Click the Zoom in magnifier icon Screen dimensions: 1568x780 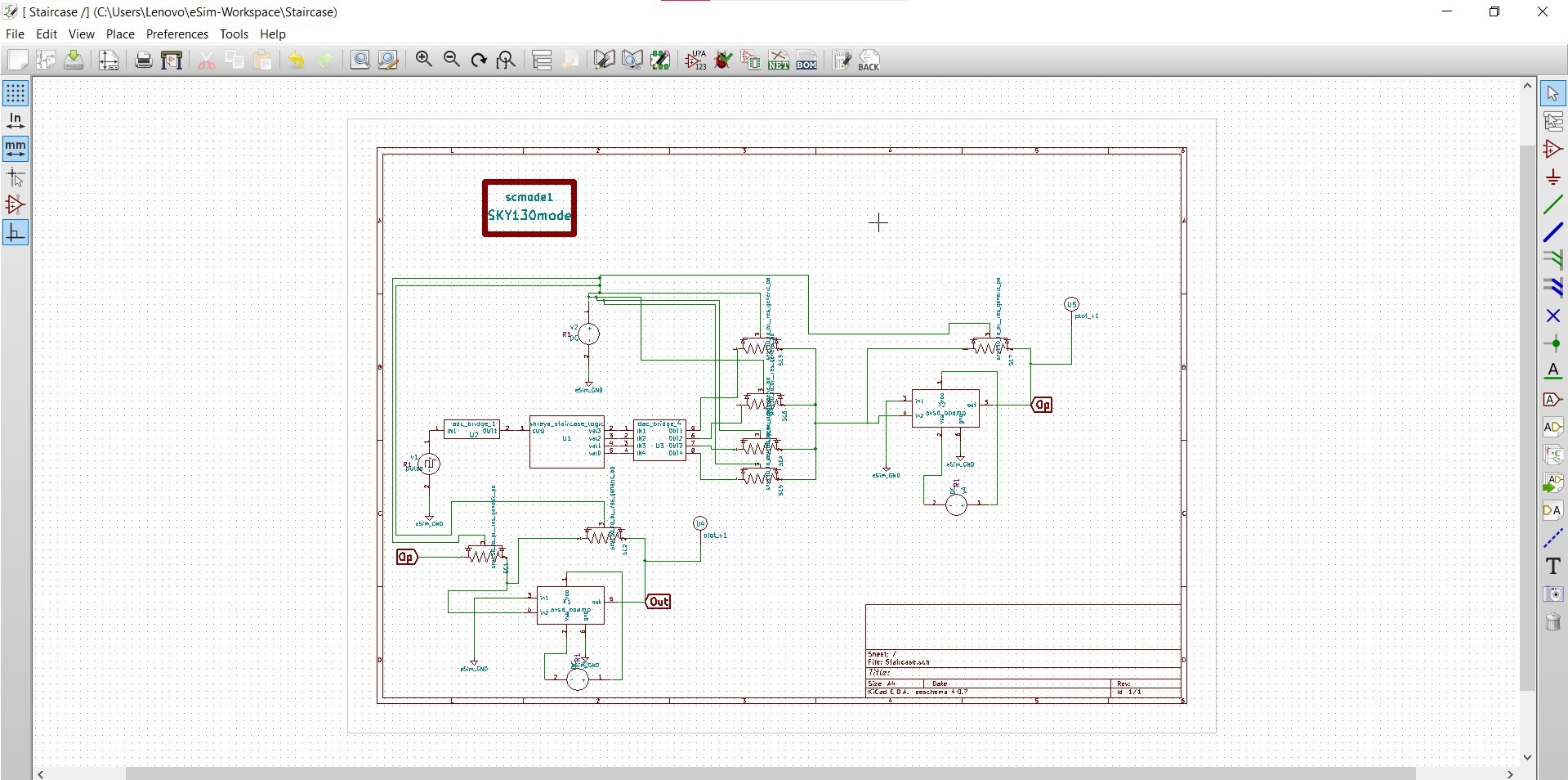coord(423,60)
